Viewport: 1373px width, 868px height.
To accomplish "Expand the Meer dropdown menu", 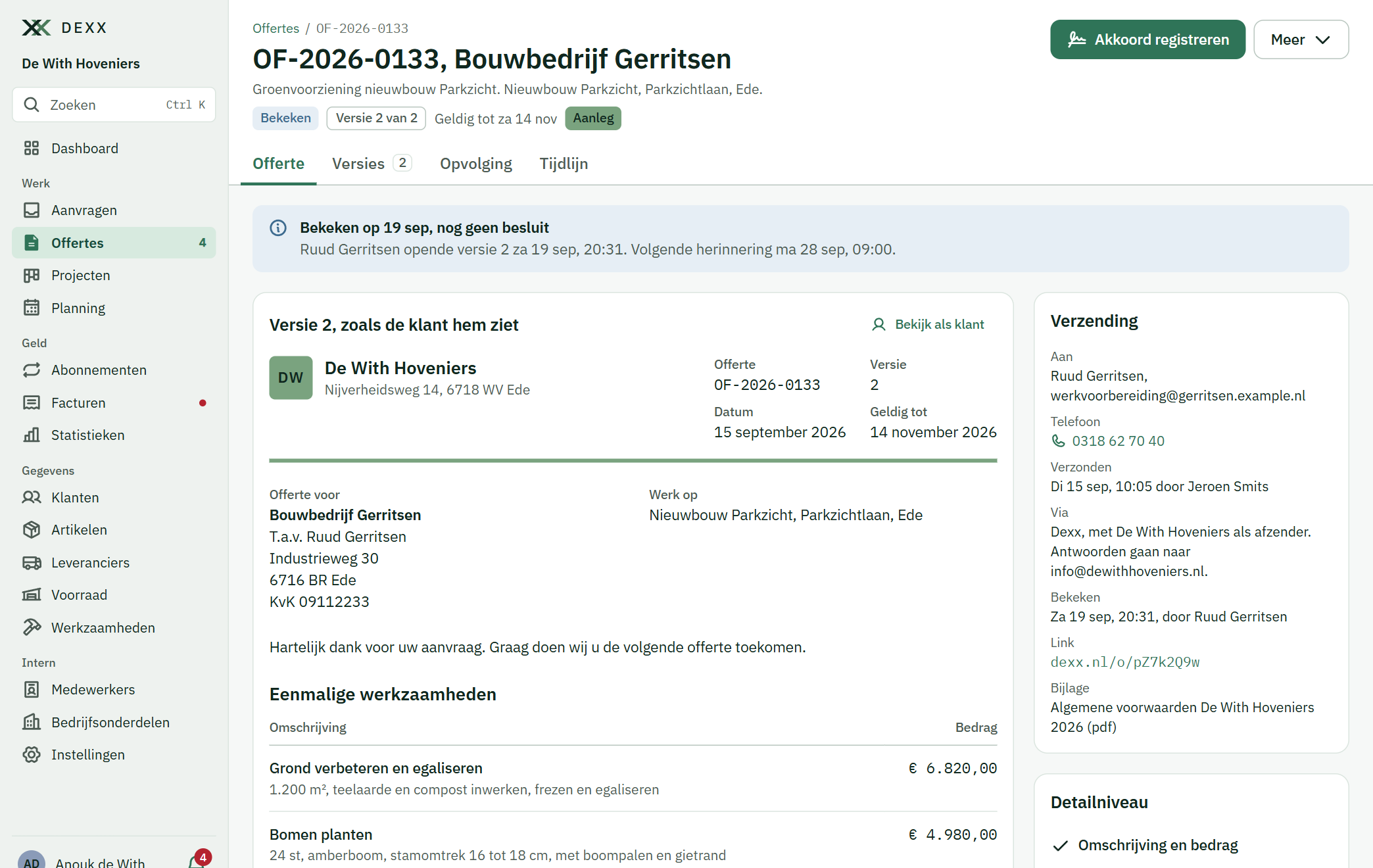I will (x=1301, y=39).
